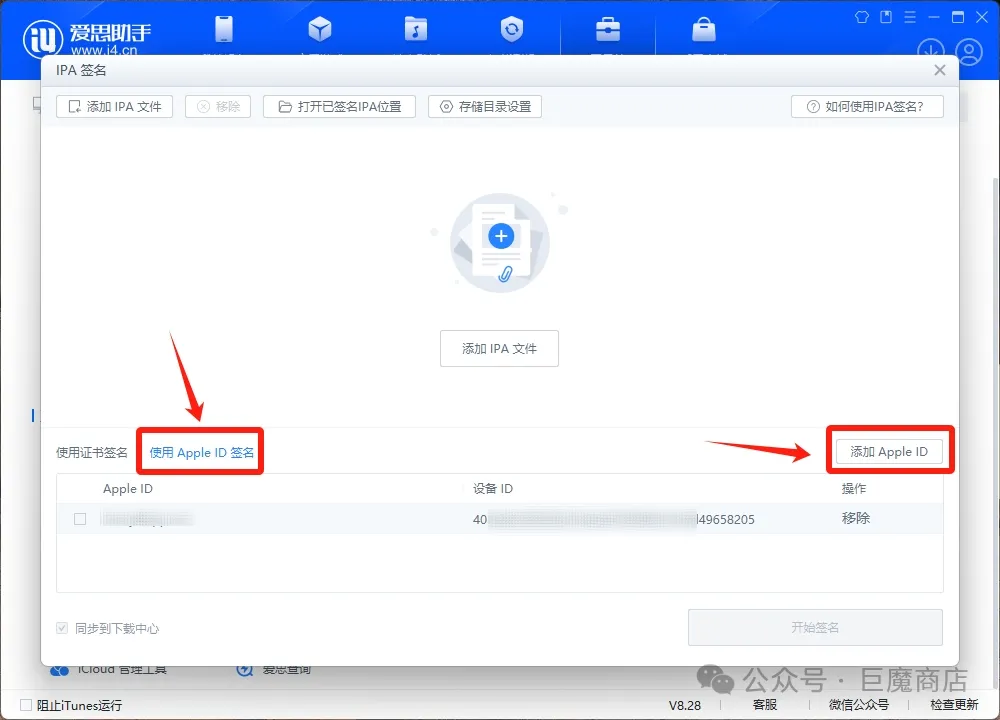Click device ID cell ending 49658205
Screen dimensions: 1000x720
[x=614, y=519]
